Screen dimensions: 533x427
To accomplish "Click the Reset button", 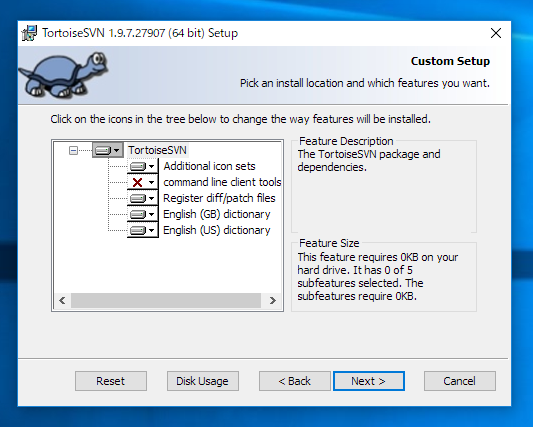I will (x=111, y=381).
